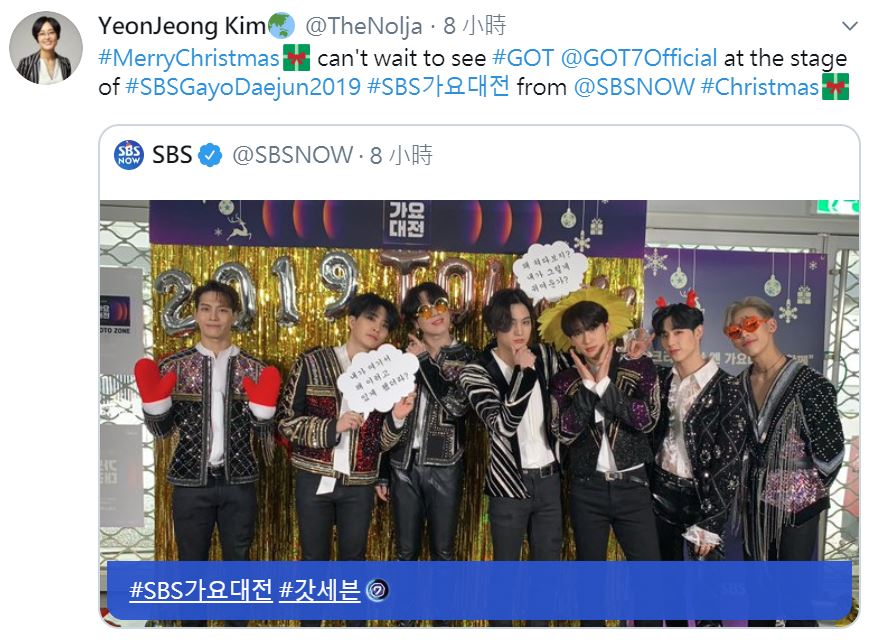The height and width of the screenshot is (640, 882).
Task: Click the @TheNolja handle
Action: click(363, 26)
